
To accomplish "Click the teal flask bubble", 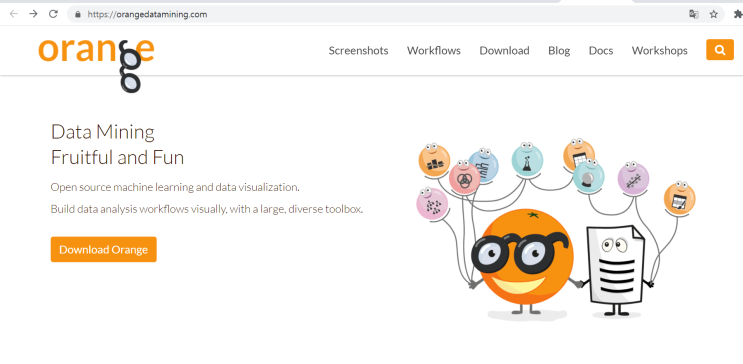I will tap(527, 160).
